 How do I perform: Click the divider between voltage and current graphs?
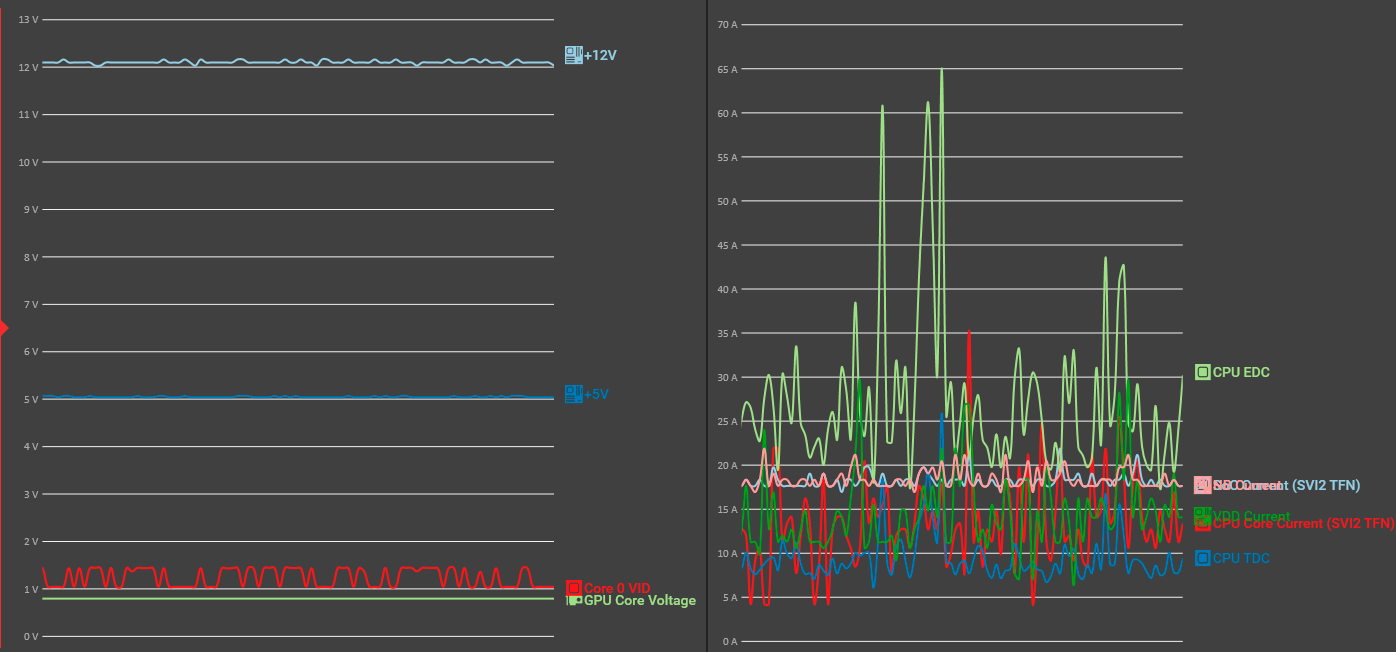coord(707,326)
